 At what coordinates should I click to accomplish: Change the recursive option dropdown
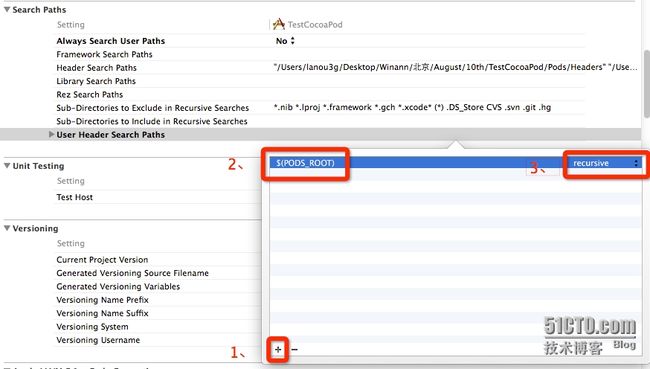click(605, 163)
